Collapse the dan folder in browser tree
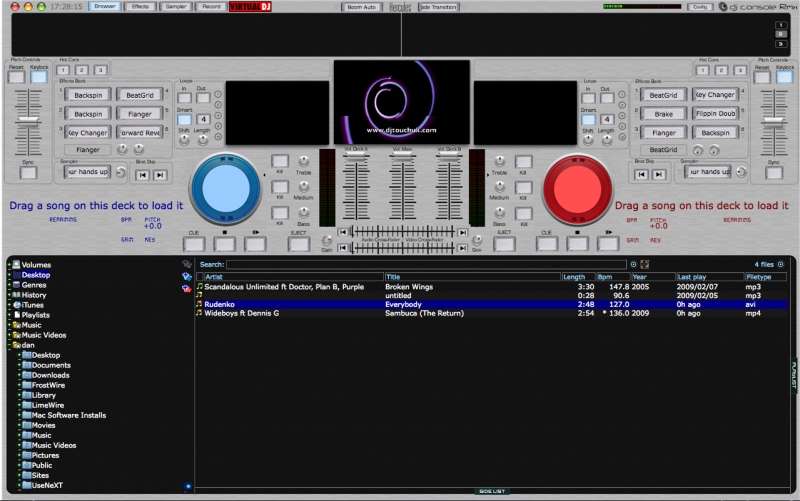The width and height of the screenshot is (800, 501). point(10,345)
